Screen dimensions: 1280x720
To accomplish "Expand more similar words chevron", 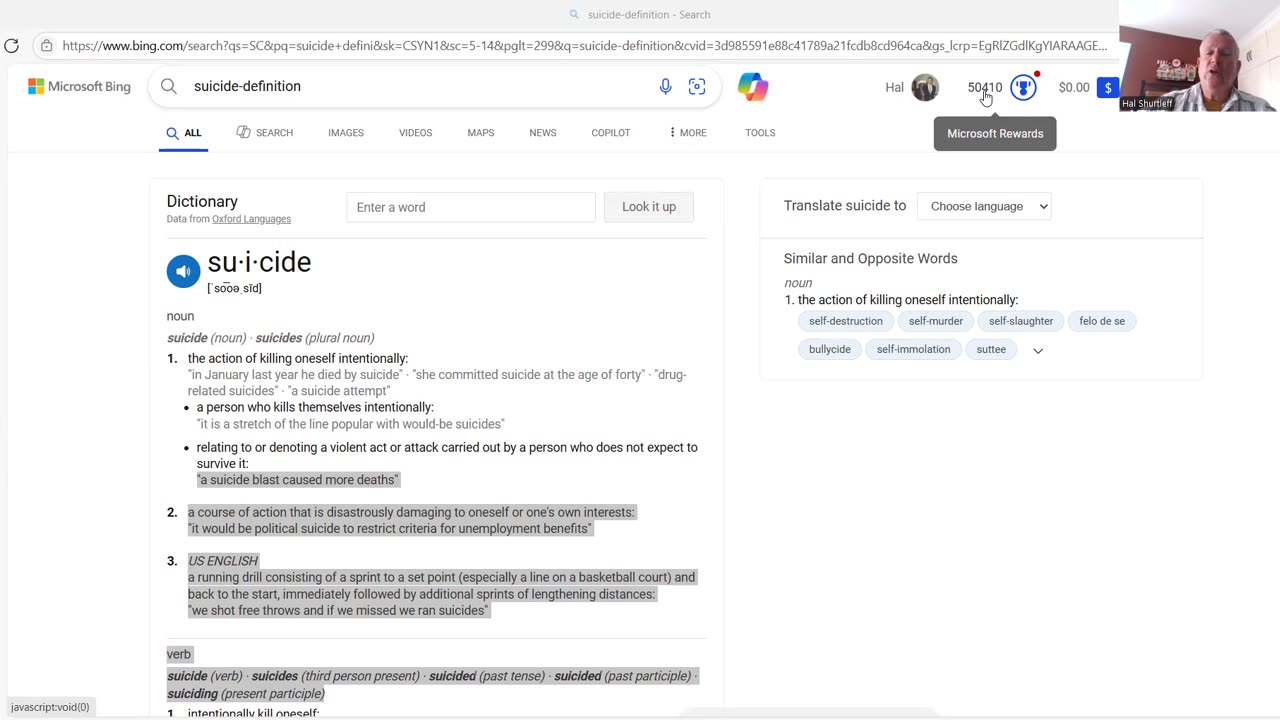I will tap(1038, 350).
